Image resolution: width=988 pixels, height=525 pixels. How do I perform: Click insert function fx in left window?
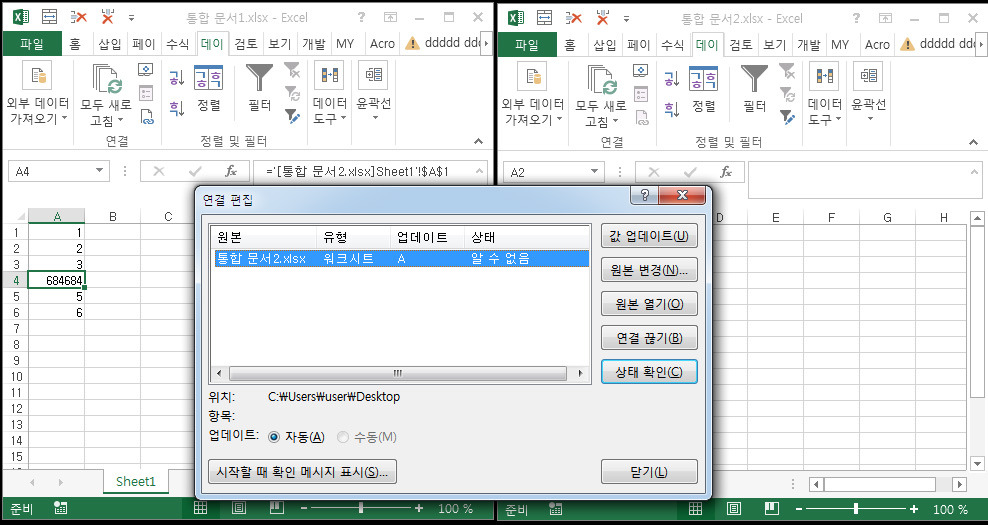pyautogui.click(x=231, y=171)
